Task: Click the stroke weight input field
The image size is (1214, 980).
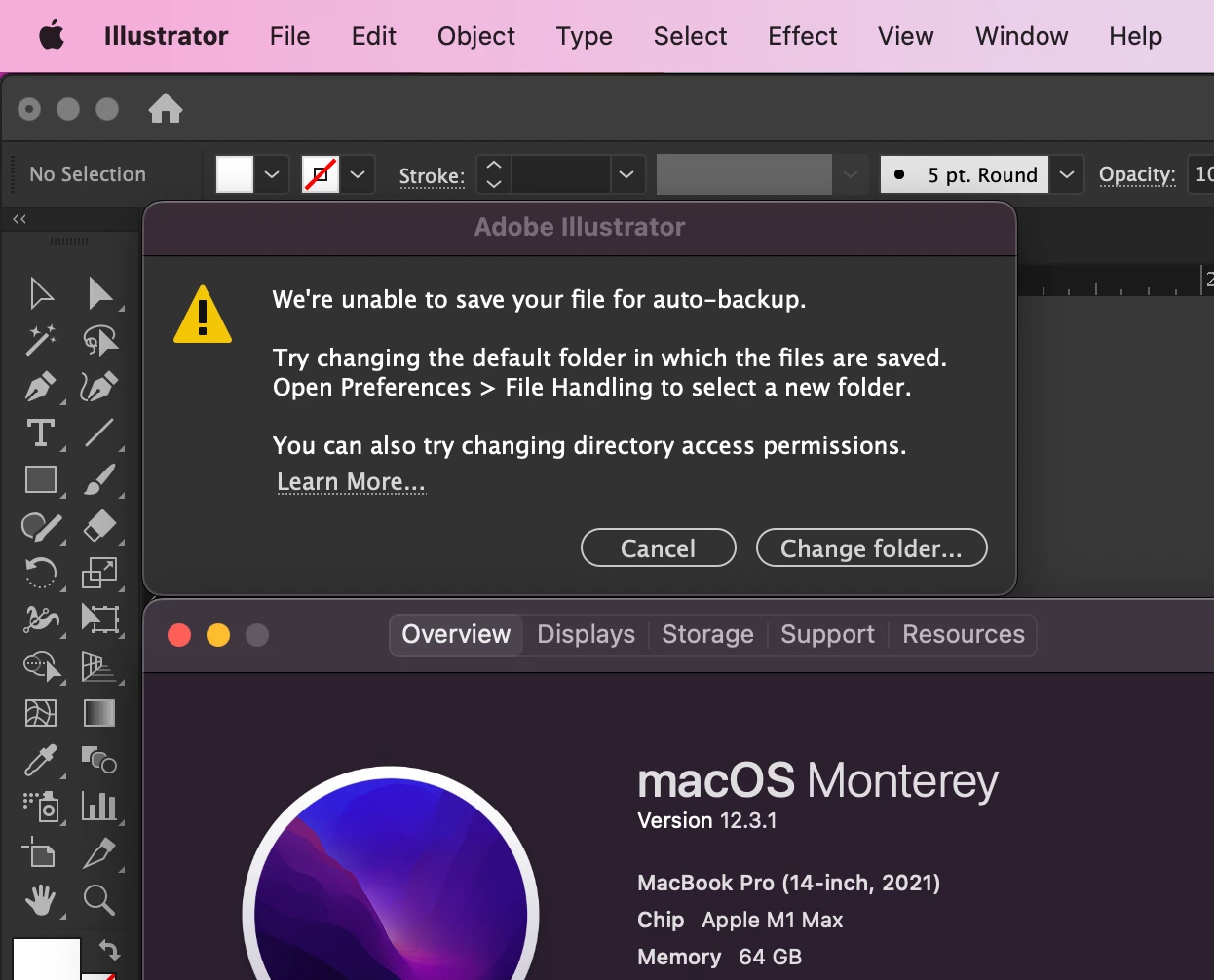Action: click(561, 174)
